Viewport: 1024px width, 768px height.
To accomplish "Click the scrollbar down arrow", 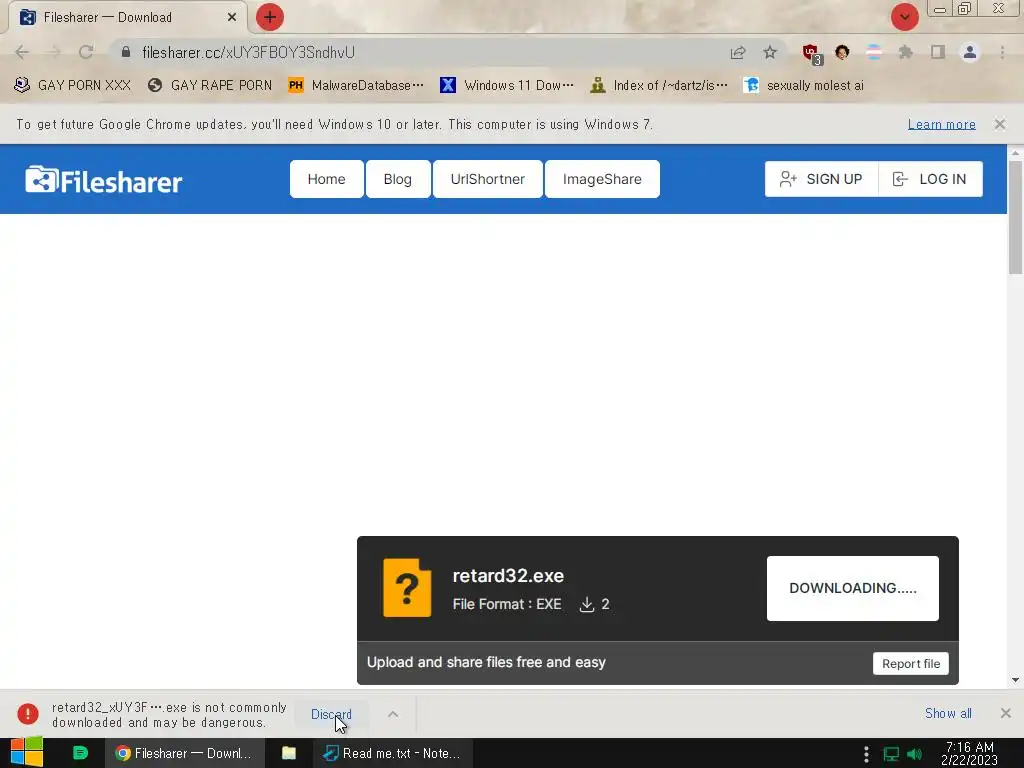I will [1015, 680].
